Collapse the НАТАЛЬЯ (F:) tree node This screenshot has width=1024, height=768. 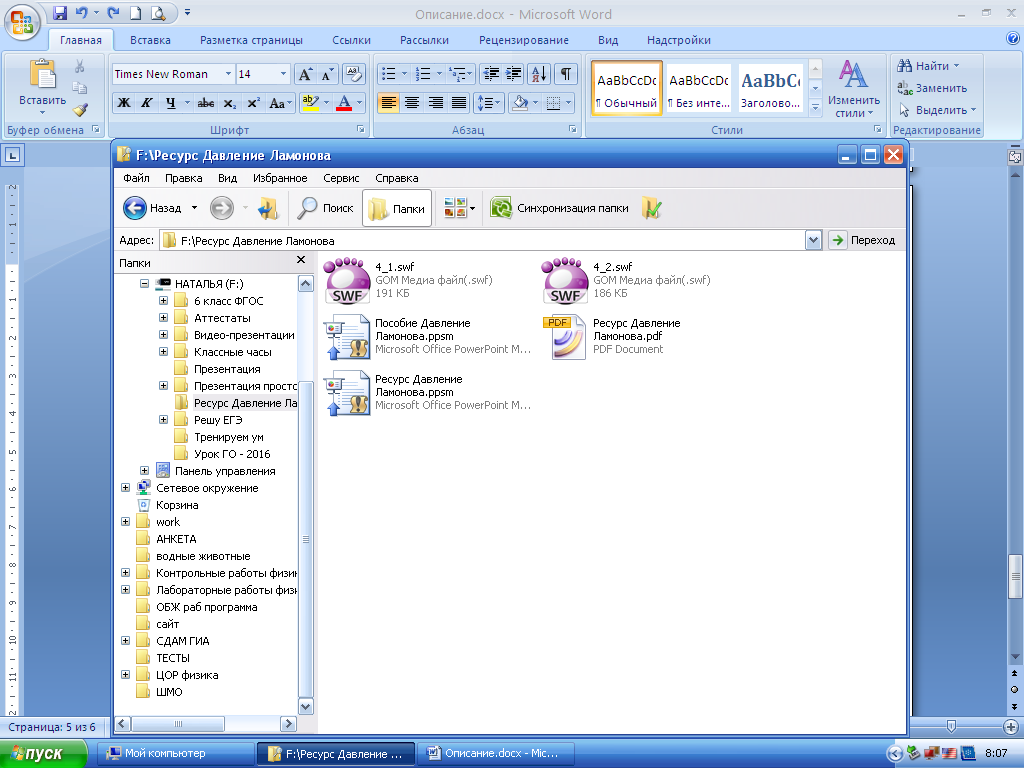tap(144, 283)
